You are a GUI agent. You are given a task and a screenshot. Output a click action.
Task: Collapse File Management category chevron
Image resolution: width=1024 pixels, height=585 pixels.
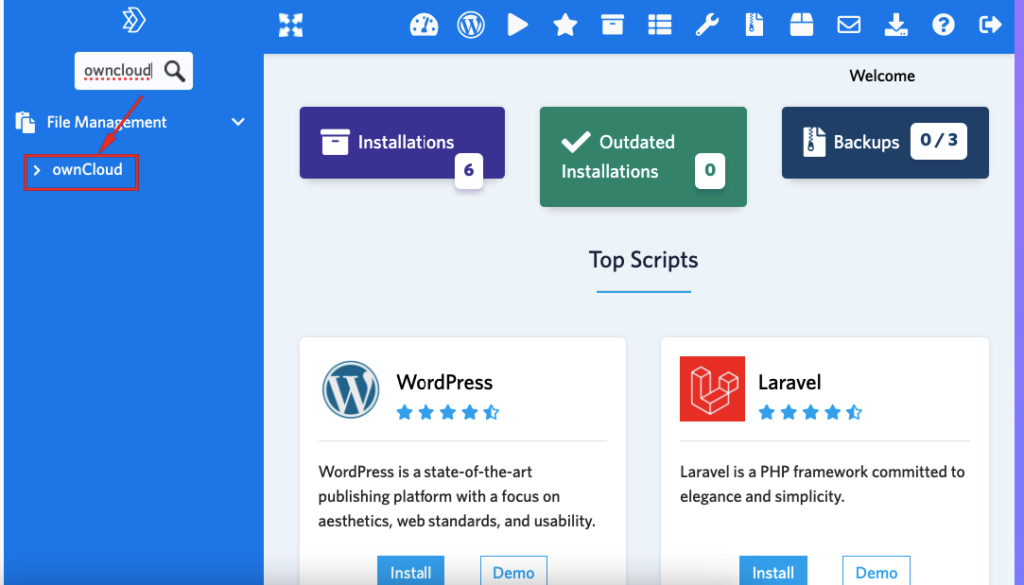point(238,122)
